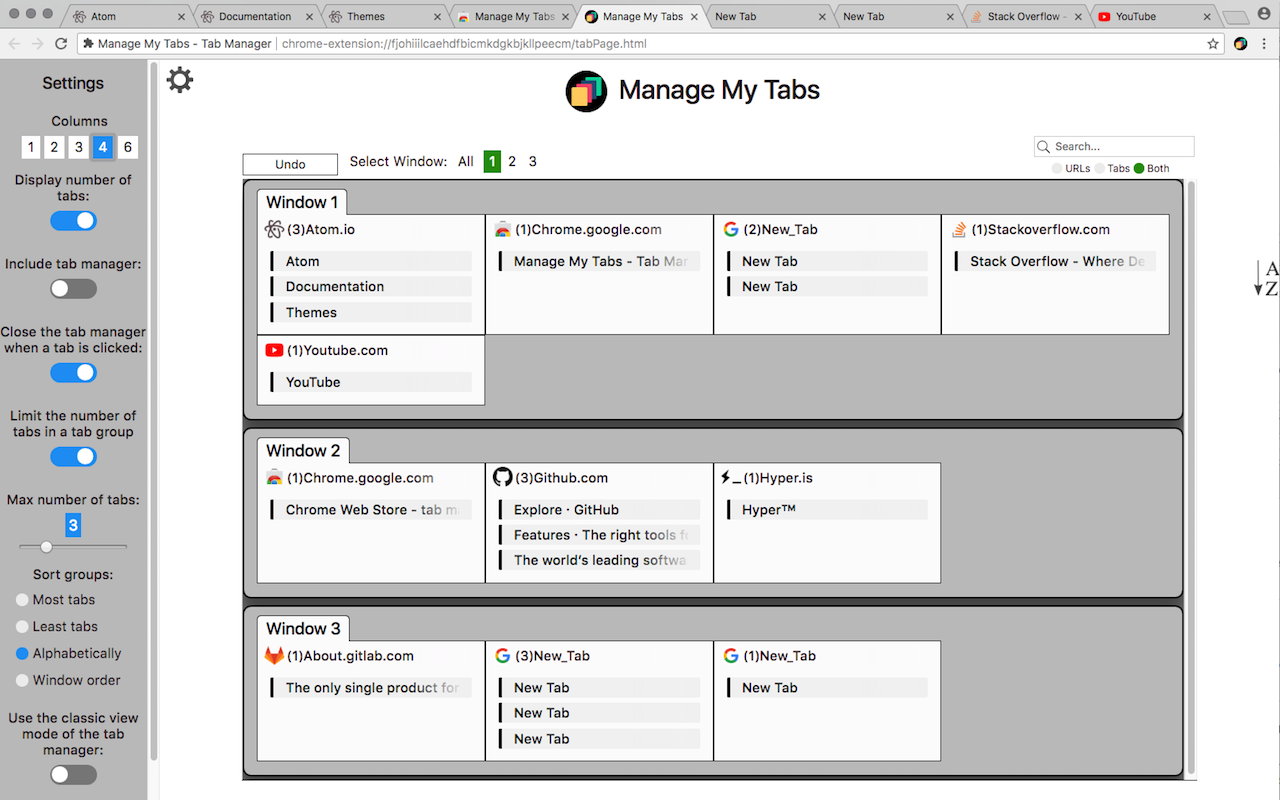Toggle limit number of tabs switch
1280x800 pixels.
(73, 457)
